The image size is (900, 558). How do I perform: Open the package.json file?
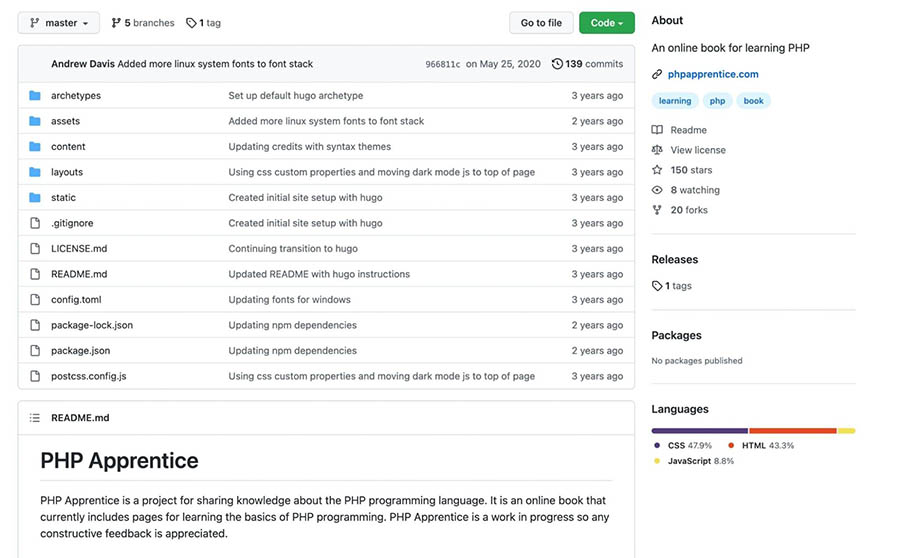pos(80,351)
